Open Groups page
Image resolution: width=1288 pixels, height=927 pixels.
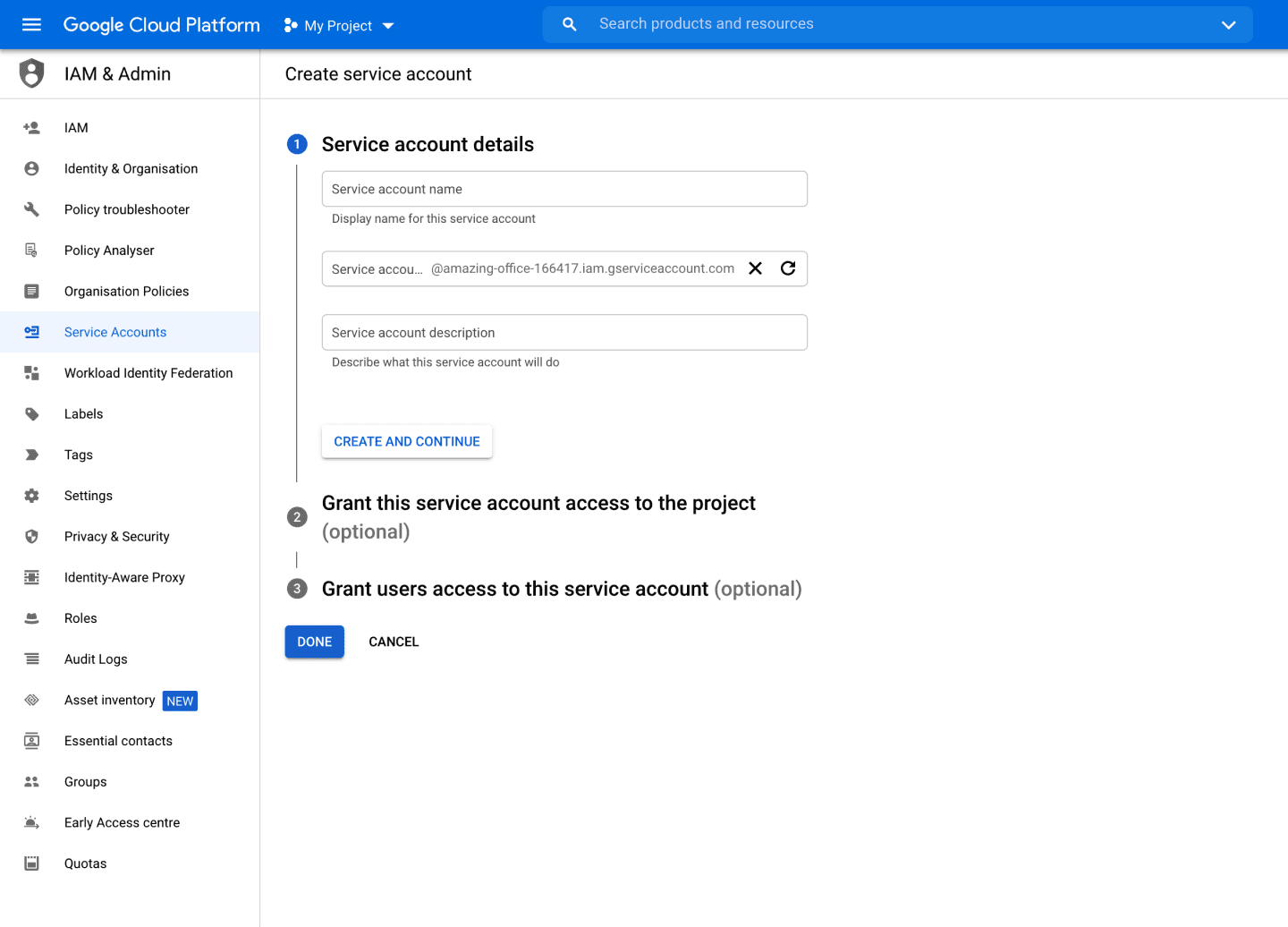[x=130, y=782]
